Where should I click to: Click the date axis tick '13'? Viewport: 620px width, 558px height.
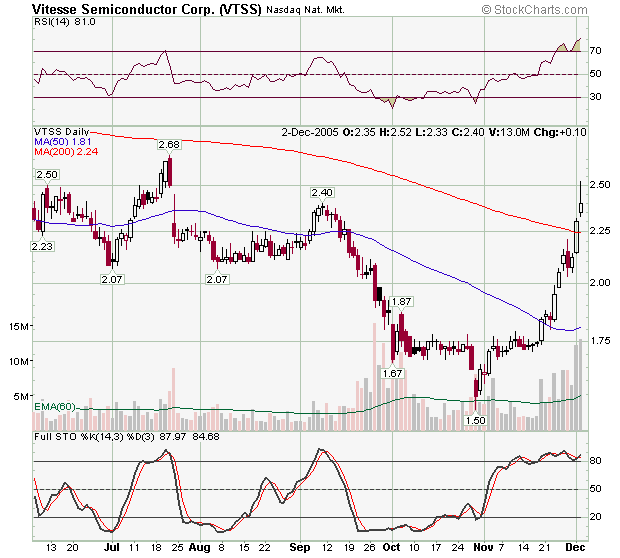pos(51,548)
